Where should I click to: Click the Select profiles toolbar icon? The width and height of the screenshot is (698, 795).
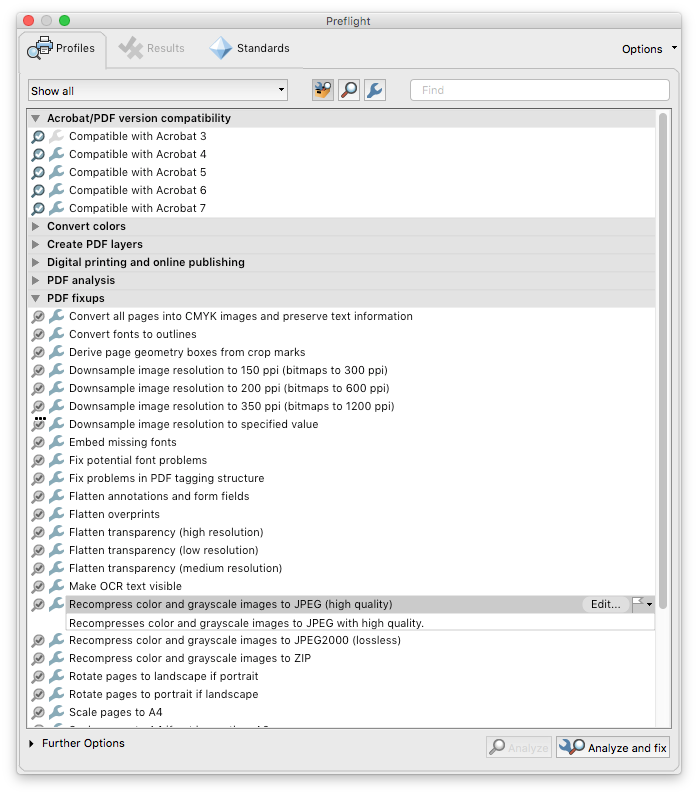(x=323, y=90)
